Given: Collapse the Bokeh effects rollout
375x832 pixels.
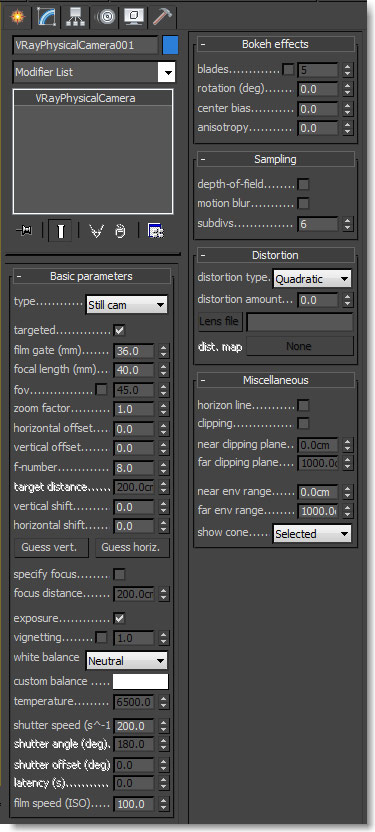Looking at the screenshot, I should [275, 44].
